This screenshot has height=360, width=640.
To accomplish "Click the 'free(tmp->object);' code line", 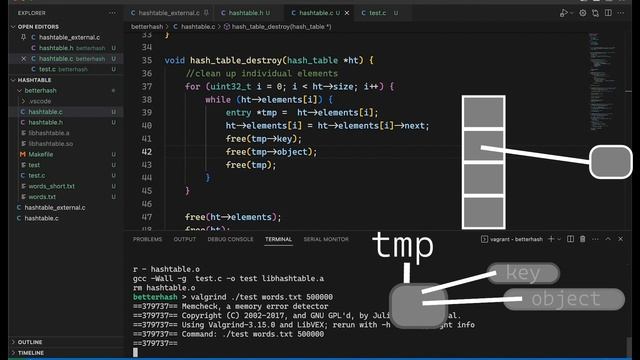I will [271, 152].
